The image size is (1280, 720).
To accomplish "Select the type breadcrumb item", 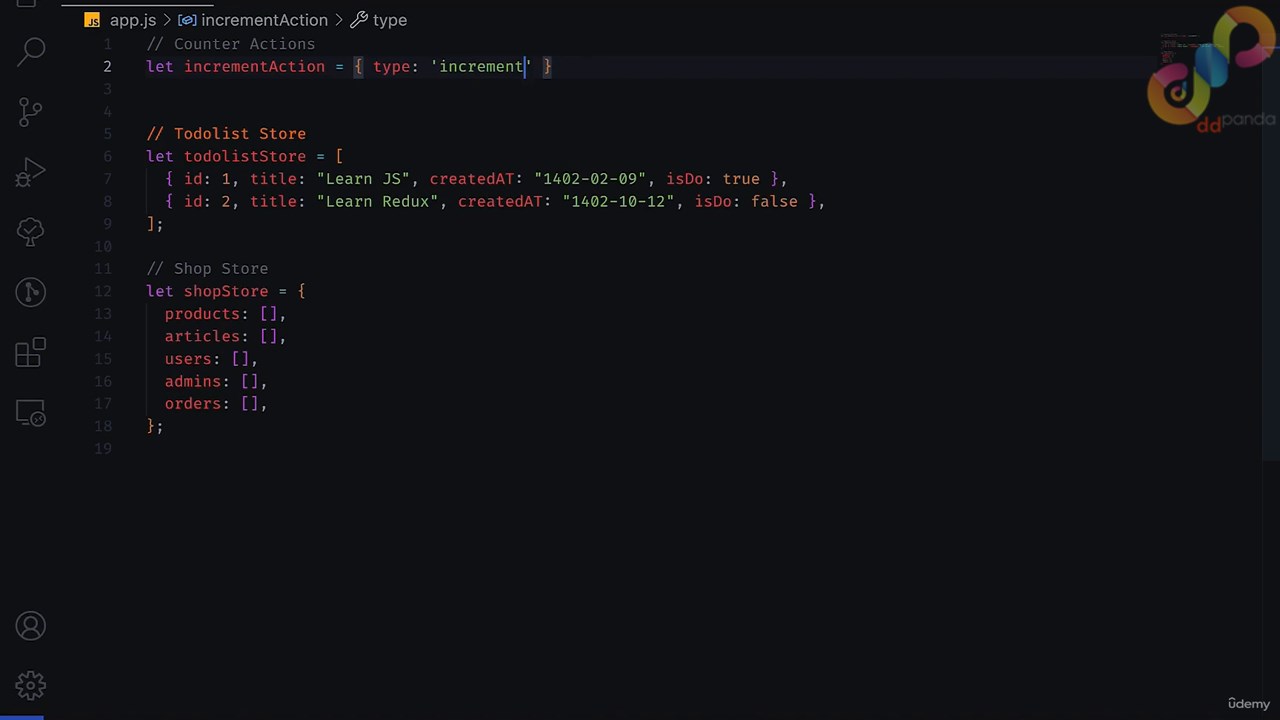I will 390,20.
